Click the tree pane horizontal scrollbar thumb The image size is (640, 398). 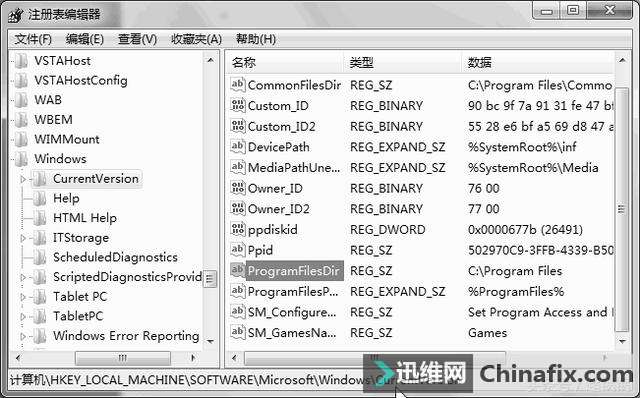[123, 358]
